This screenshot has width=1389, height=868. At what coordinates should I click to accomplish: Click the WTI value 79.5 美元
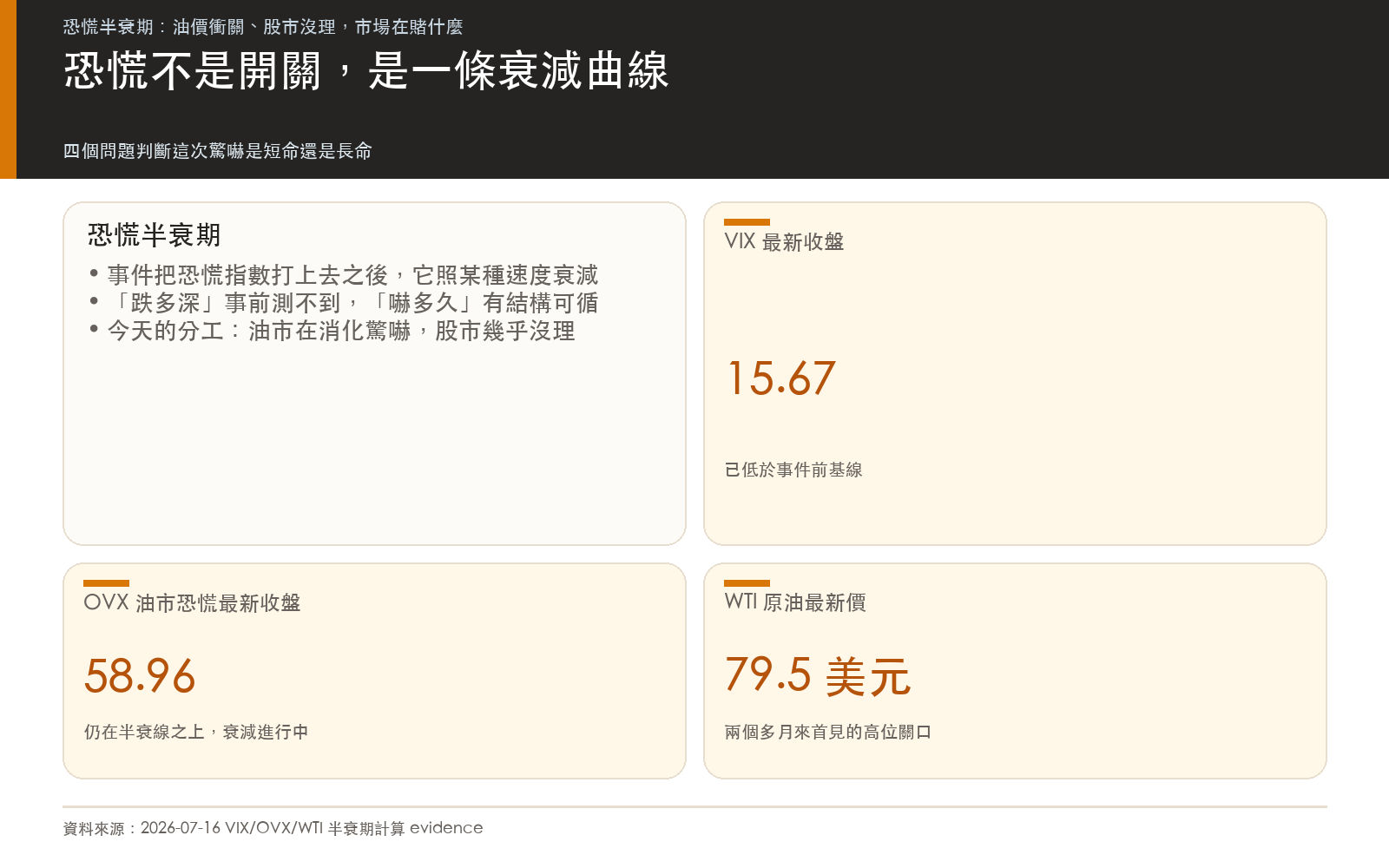pos(818,675)
